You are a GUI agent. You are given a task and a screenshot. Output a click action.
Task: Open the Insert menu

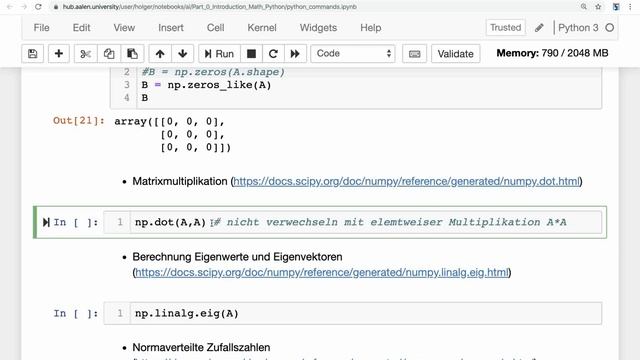coord(171,28)
